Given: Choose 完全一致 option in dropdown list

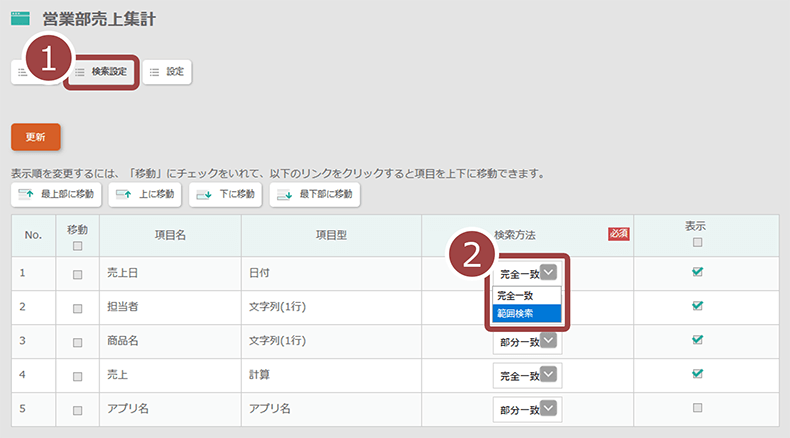Looking at the screenshot, I should tap(527, 296).
